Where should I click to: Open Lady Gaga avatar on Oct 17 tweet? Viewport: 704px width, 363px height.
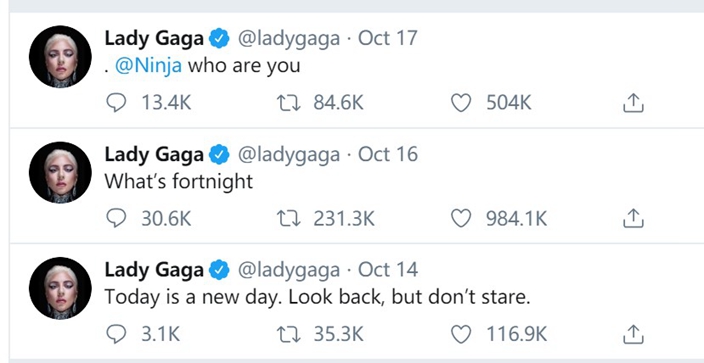(60, 57)
